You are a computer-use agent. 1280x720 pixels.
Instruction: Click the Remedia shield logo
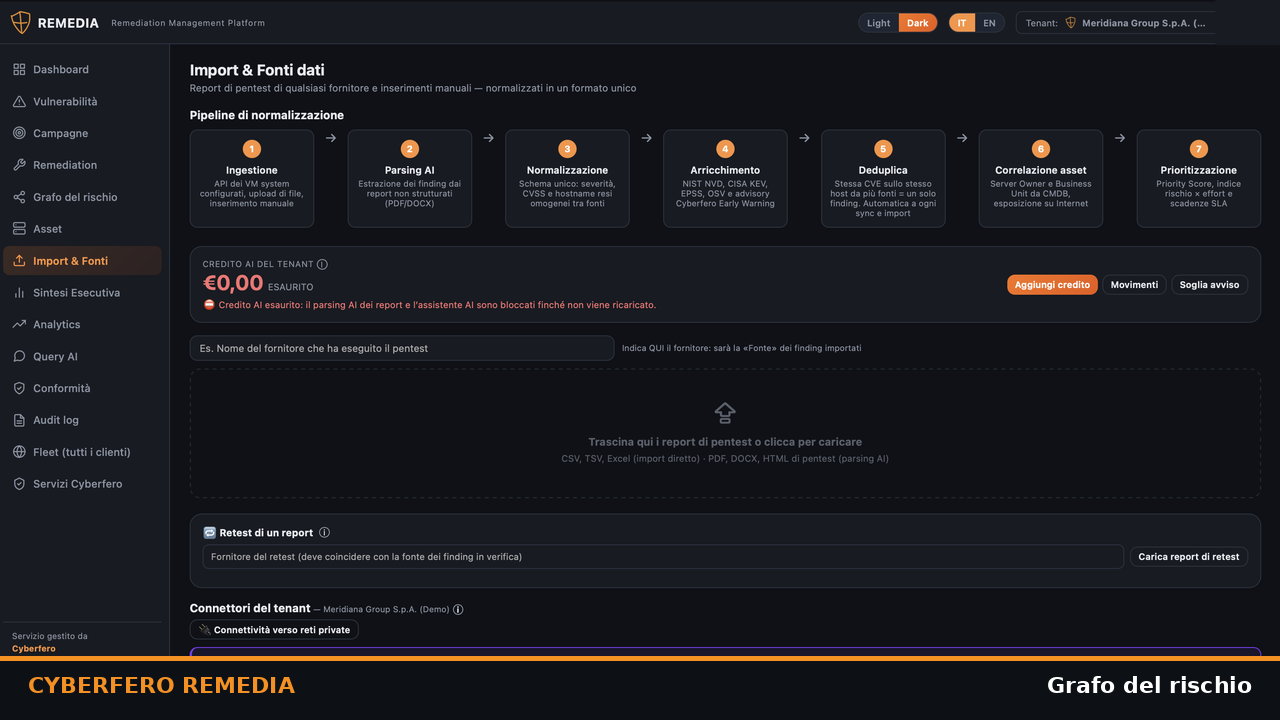coord(21,22)
